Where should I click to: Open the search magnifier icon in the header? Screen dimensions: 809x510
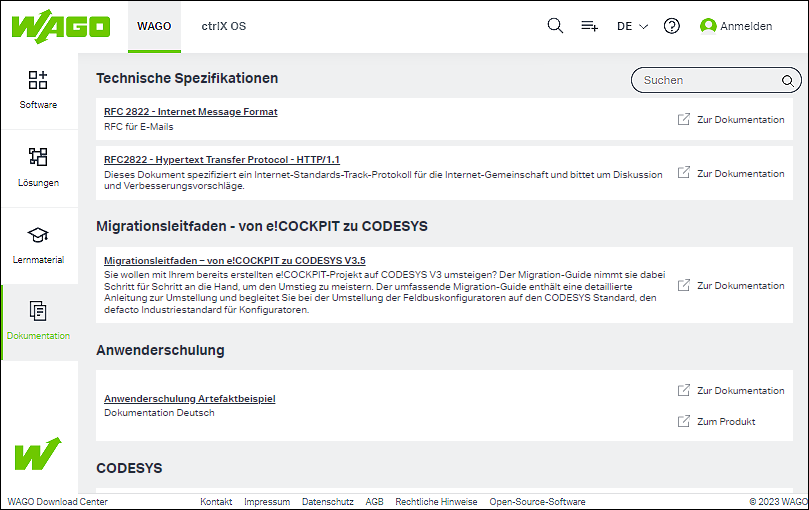click(x=555, y=26)
